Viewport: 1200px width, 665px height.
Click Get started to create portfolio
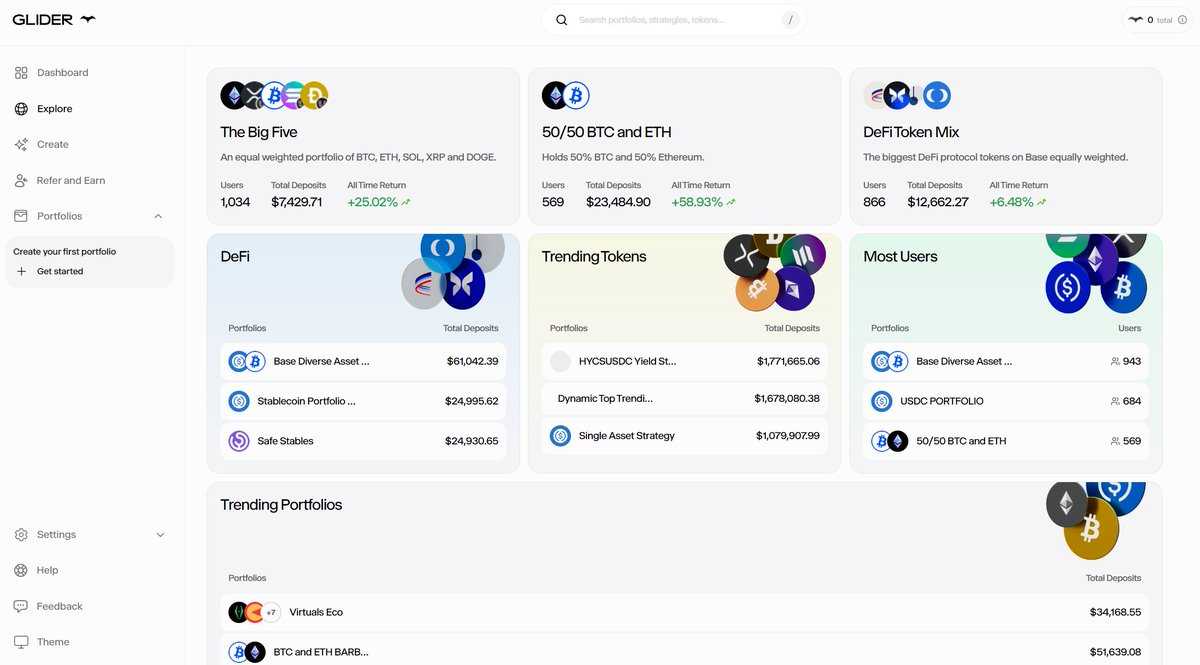click(60, 272)
